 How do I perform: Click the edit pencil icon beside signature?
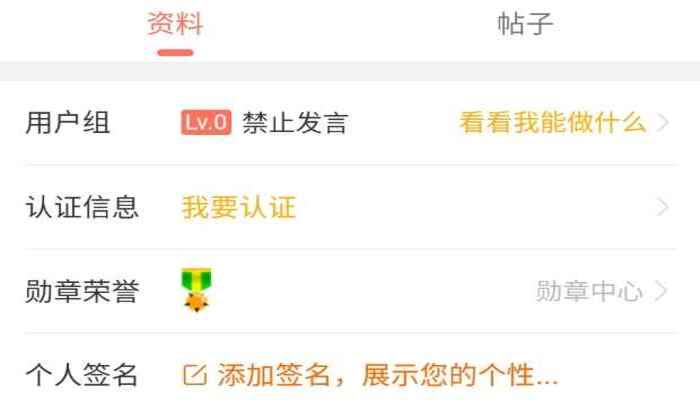point(195,375)
